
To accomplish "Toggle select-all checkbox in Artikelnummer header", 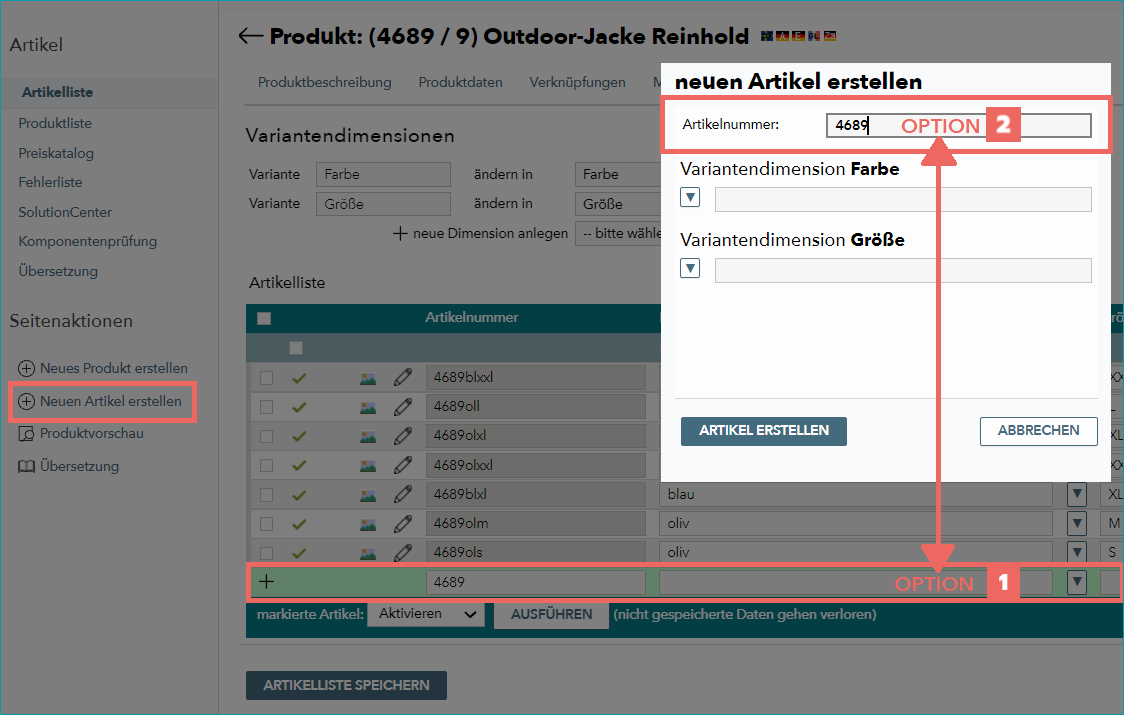I will pyautogui.click(x=264, y=318).
